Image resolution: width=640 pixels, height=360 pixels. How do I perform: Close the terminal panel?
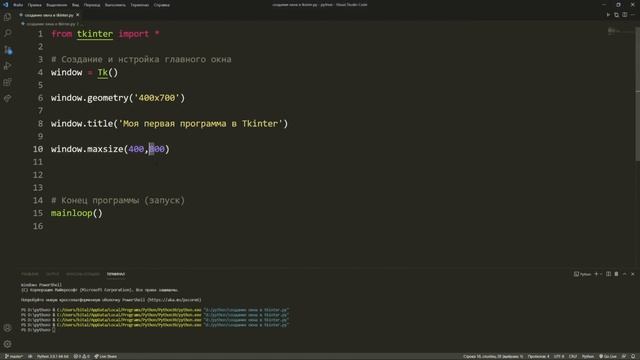tap(633, 274)
